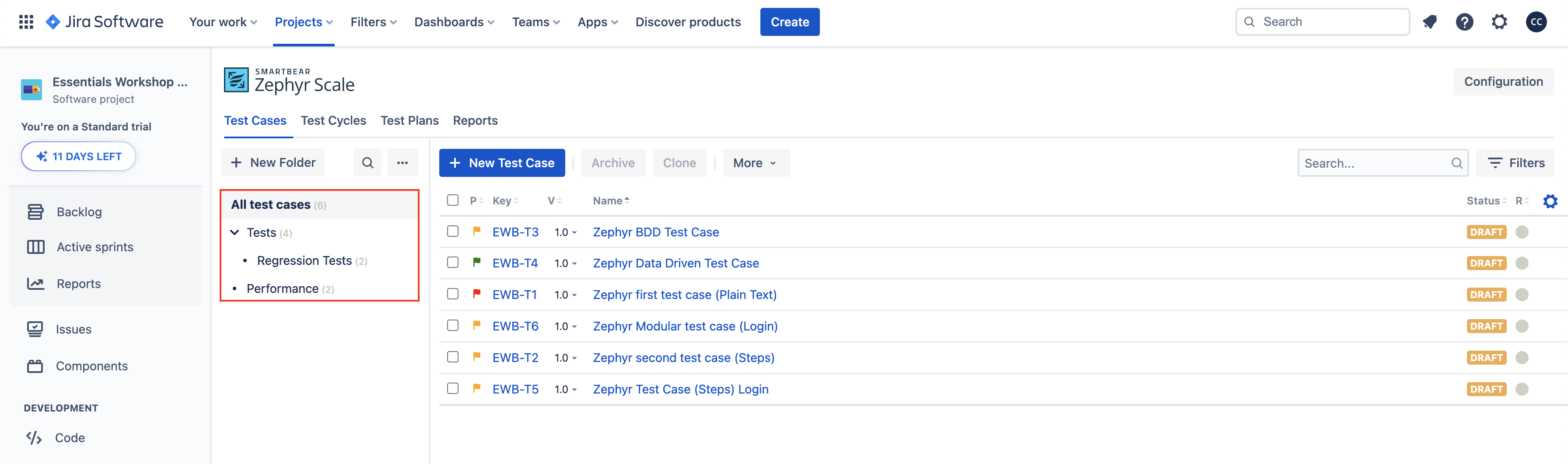Open version dropdown for EWB-T3

coord(566,232)
